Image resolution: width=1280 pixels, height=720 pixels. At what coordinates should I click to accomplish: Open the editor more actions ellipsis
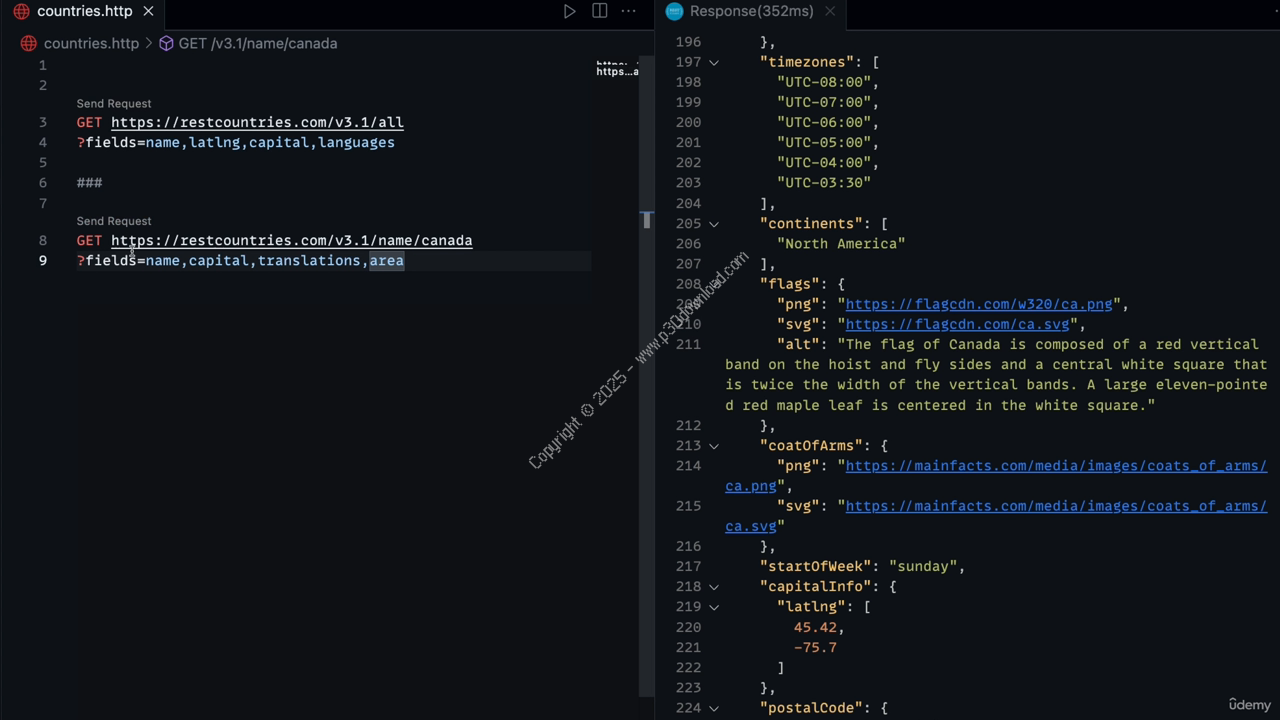click(628, 11)
